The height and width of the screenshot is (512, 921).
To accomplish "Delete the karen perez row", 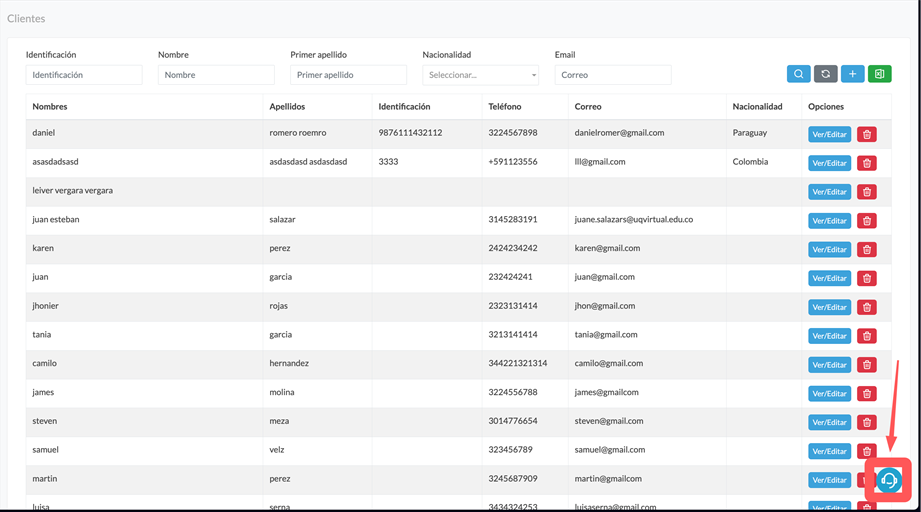I will click(866, 250).
